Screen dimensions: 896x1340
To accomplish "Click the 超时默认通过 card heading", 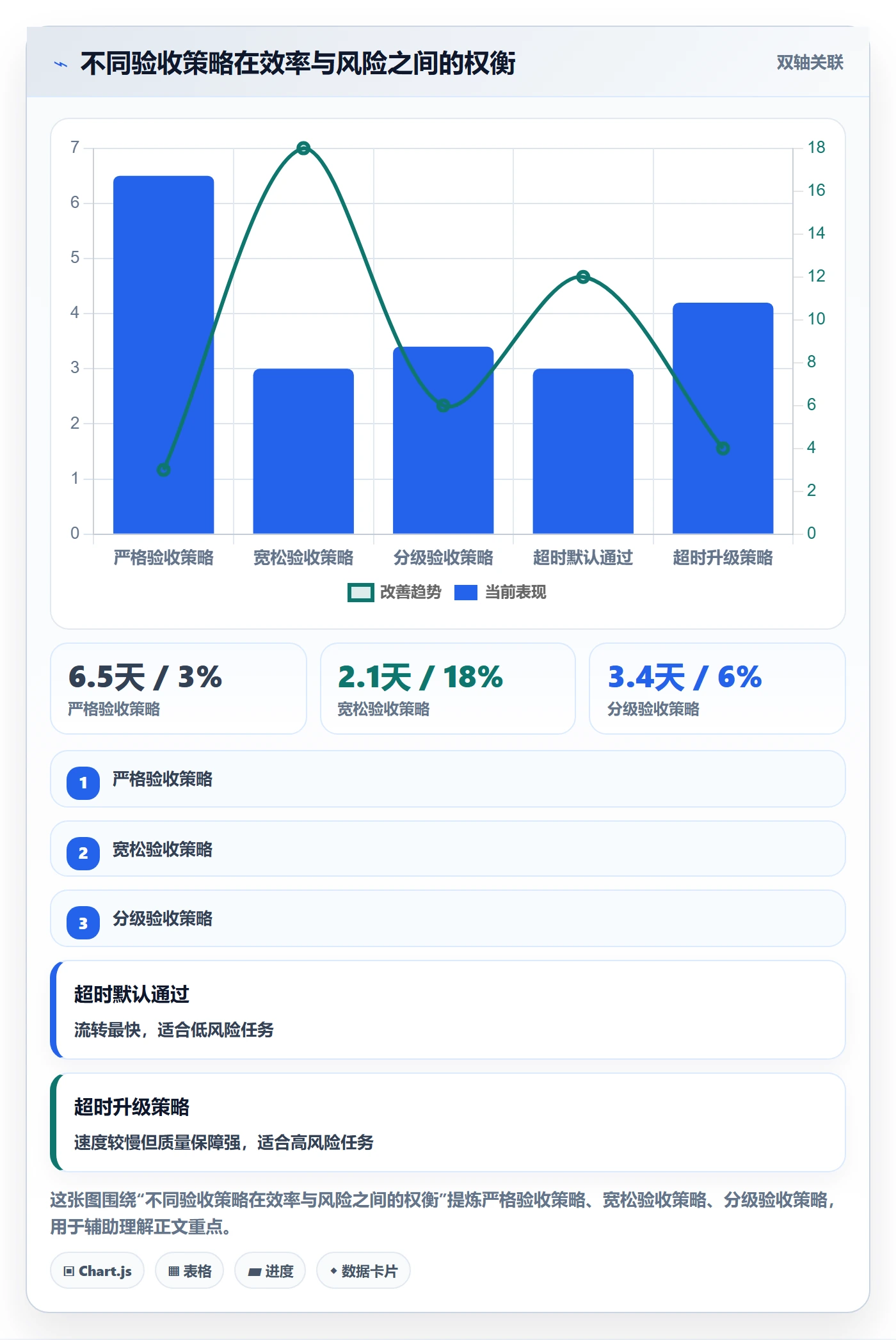I will click(132, 994).
